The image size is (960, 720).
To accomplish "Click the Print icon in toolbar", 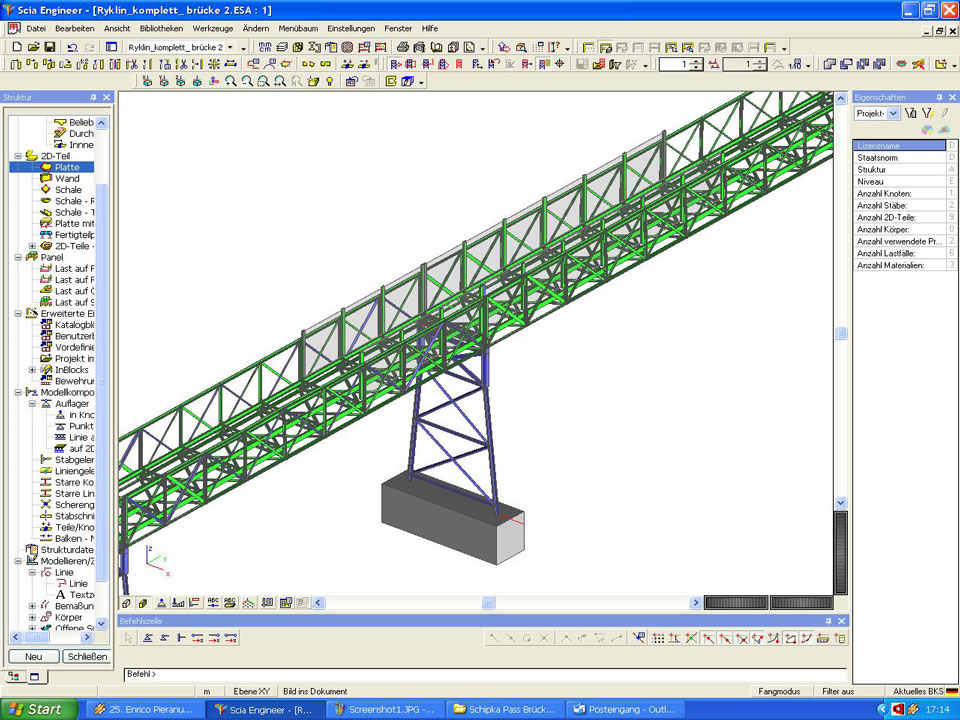I will 402,47.
